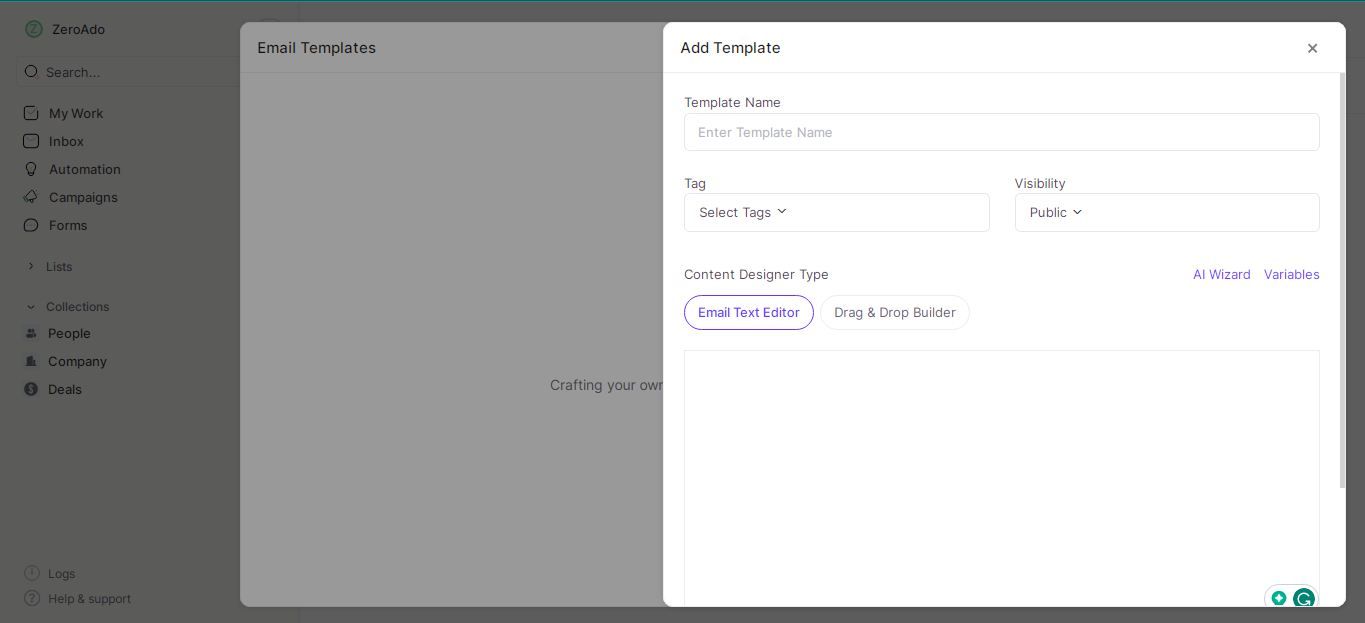
Task: Open the People collection
Action: [x=69, y=333]
